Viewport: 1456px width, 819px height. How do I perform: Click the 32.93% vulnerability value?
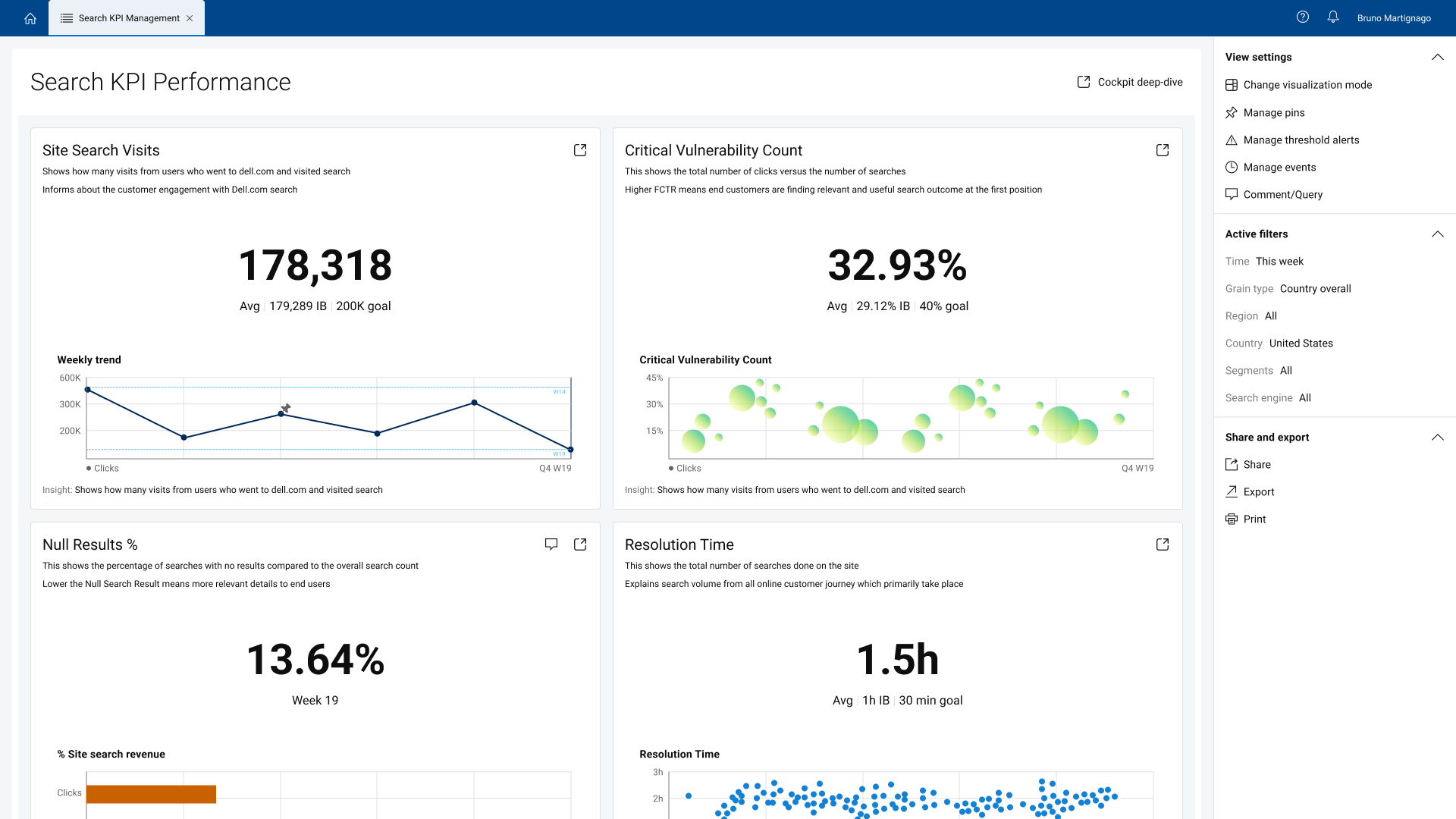(x=897, y=265)
